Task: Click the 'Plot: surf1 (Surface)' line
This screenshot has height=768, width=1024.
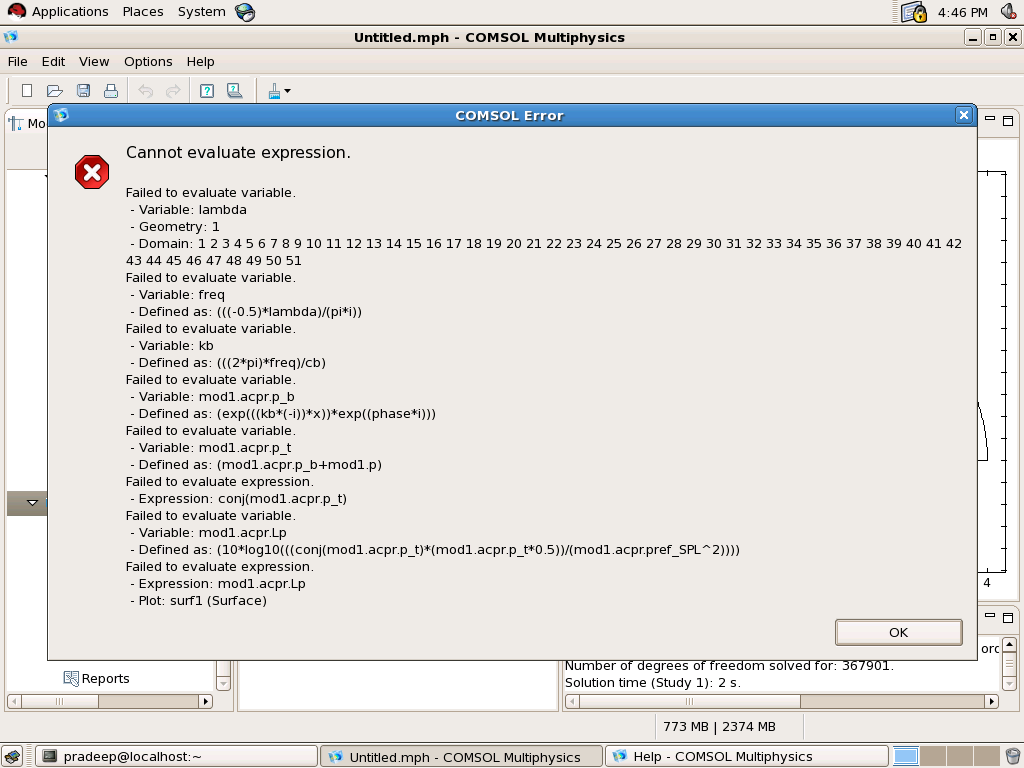Action: [199, 600]
